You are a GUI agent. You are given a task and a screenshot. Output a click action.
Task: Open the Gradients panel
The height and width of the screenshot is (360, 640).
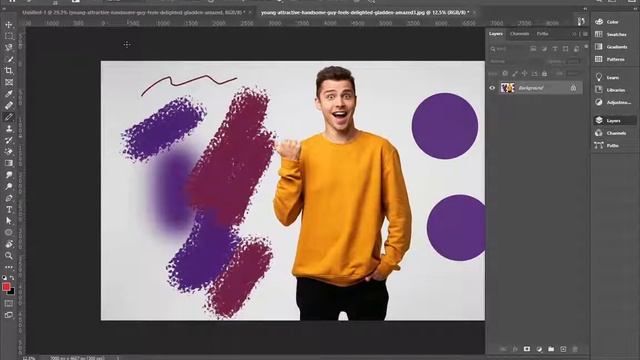click(613, 47)
